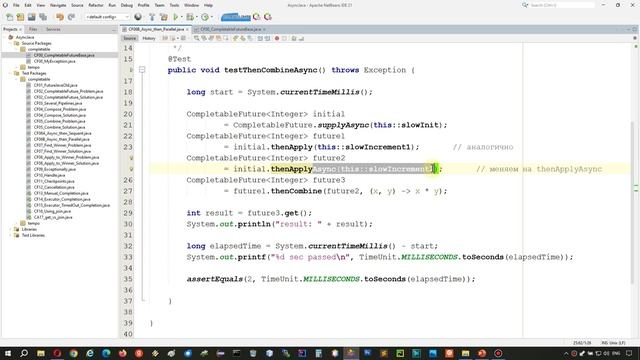The width and height of the screenshot is (640, 360).
Task: Select CF12_Cancellation.java in project tree
Action: click(x=54, y=187)
